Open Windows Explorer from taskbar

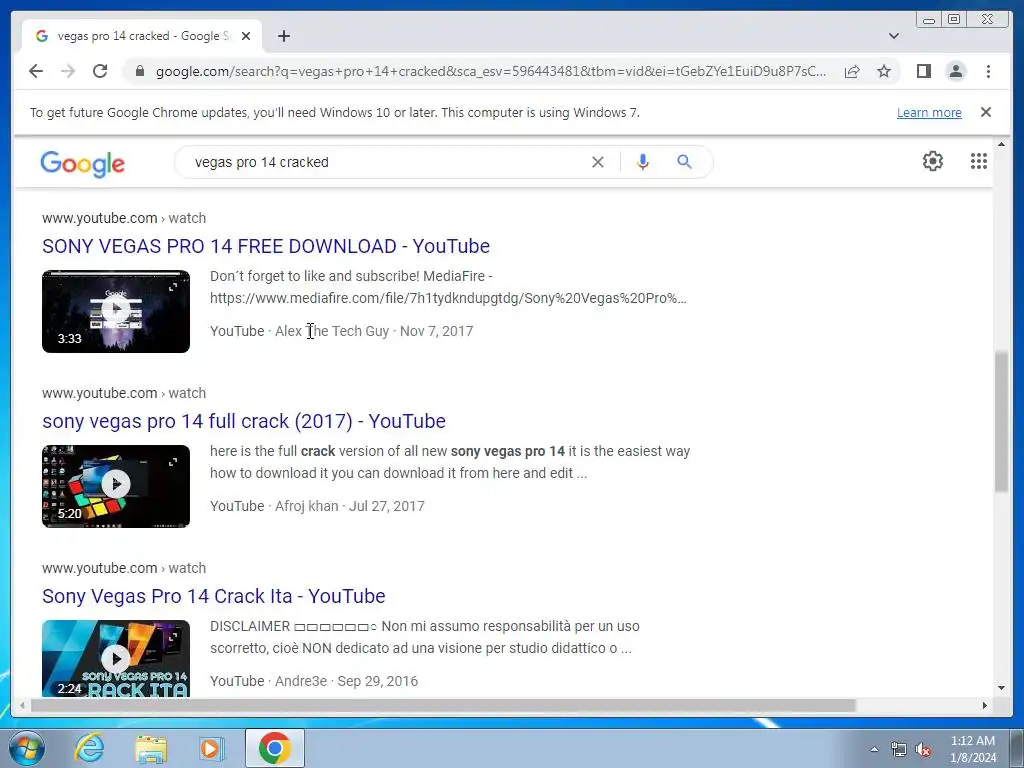tap(151, 748)
